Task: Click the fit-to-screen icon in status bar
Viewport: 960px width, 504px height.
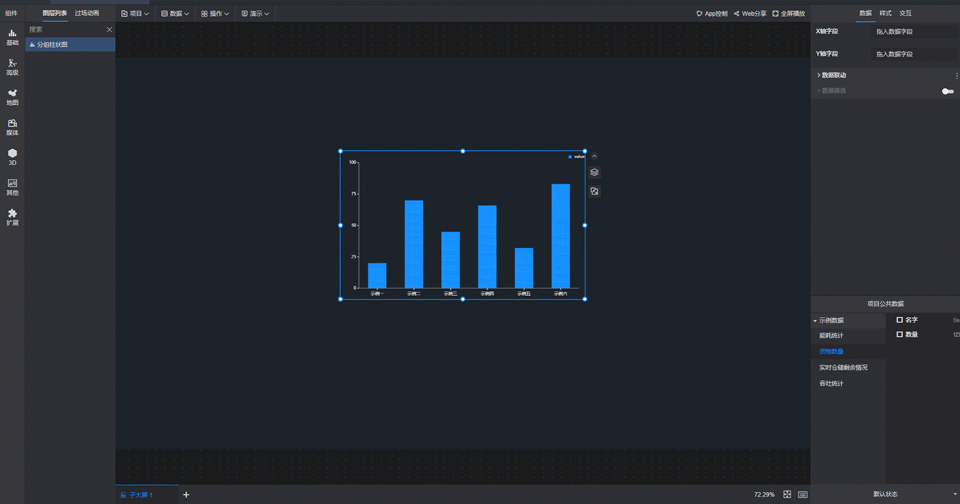Action: (787, 494)
